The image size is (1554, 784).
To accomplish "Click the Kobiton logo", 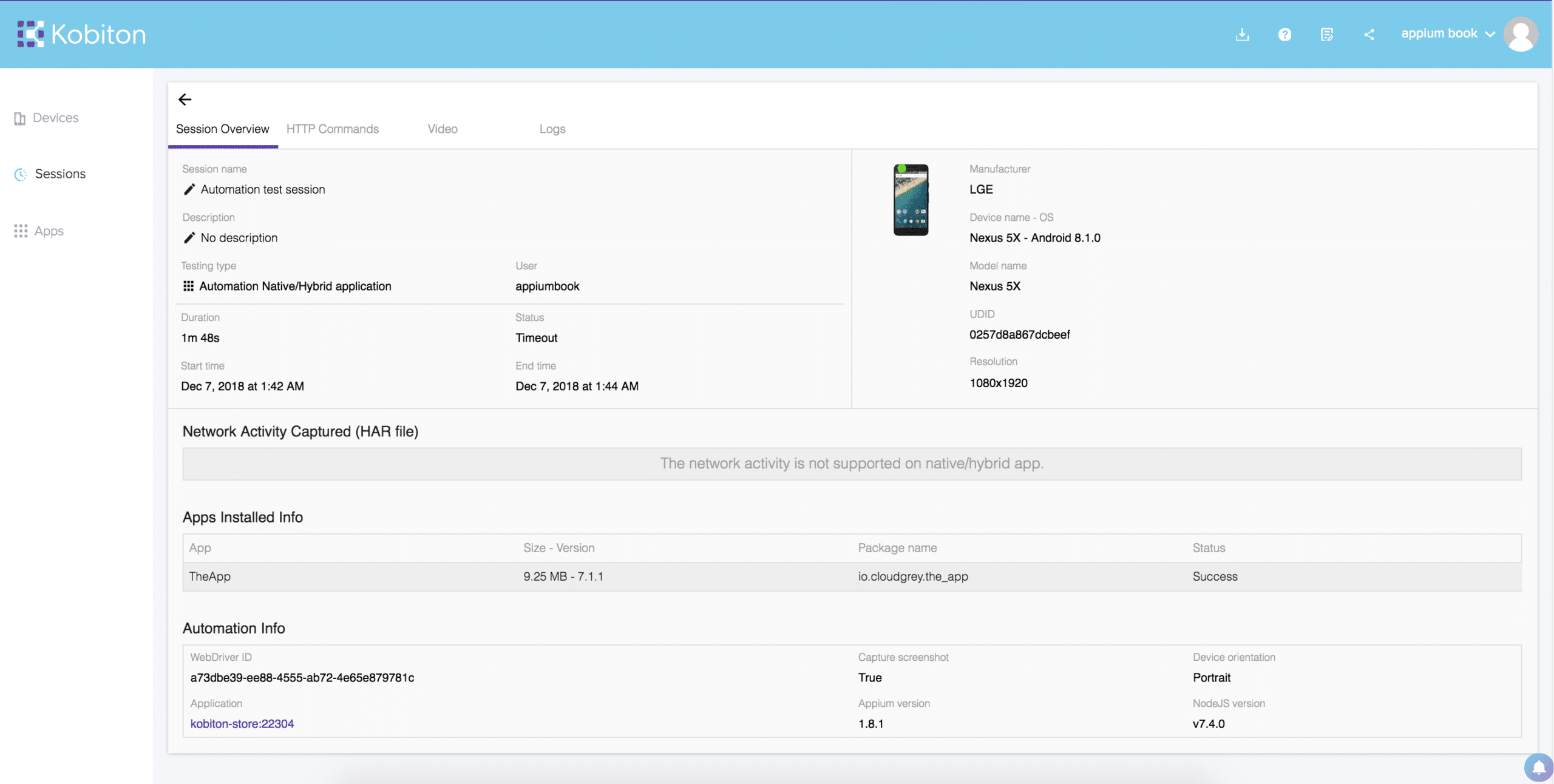I will pyautogui.click(x=82, y=35).
